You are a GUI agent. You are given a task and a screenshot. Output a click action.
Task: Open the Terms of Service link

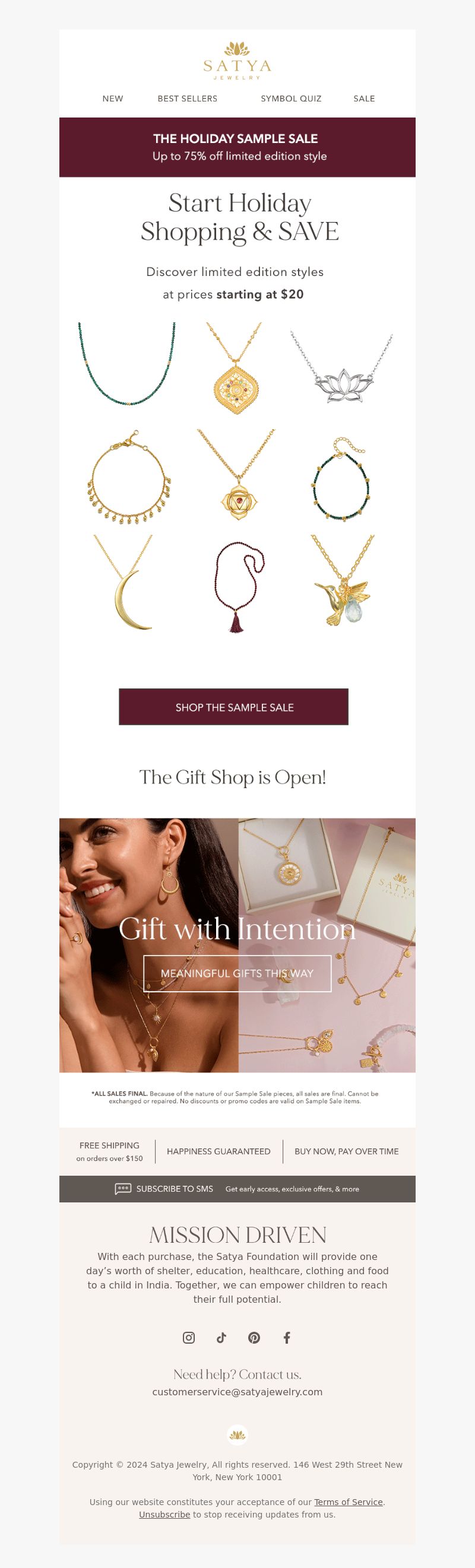click(349, 1502)
